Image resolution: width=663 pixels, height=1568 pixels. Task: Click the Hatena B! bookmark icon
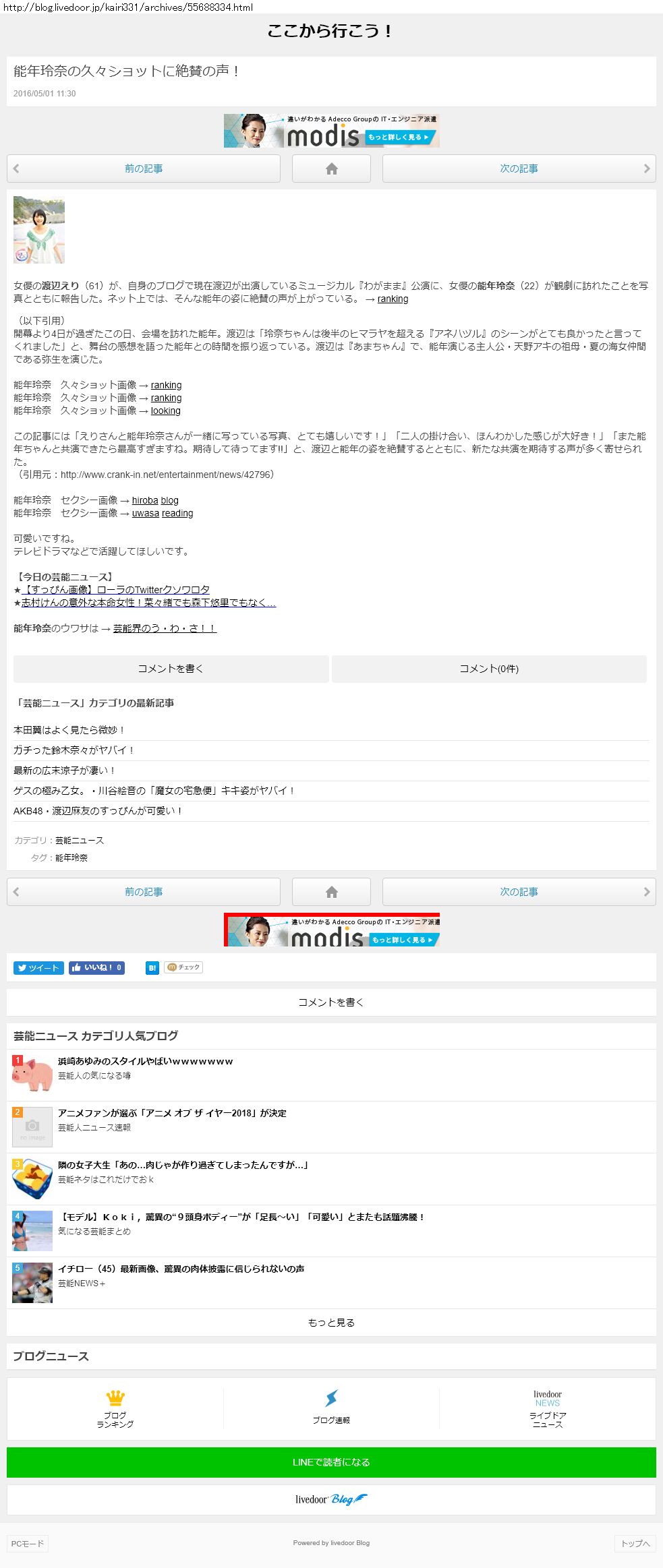pos(152,967)
